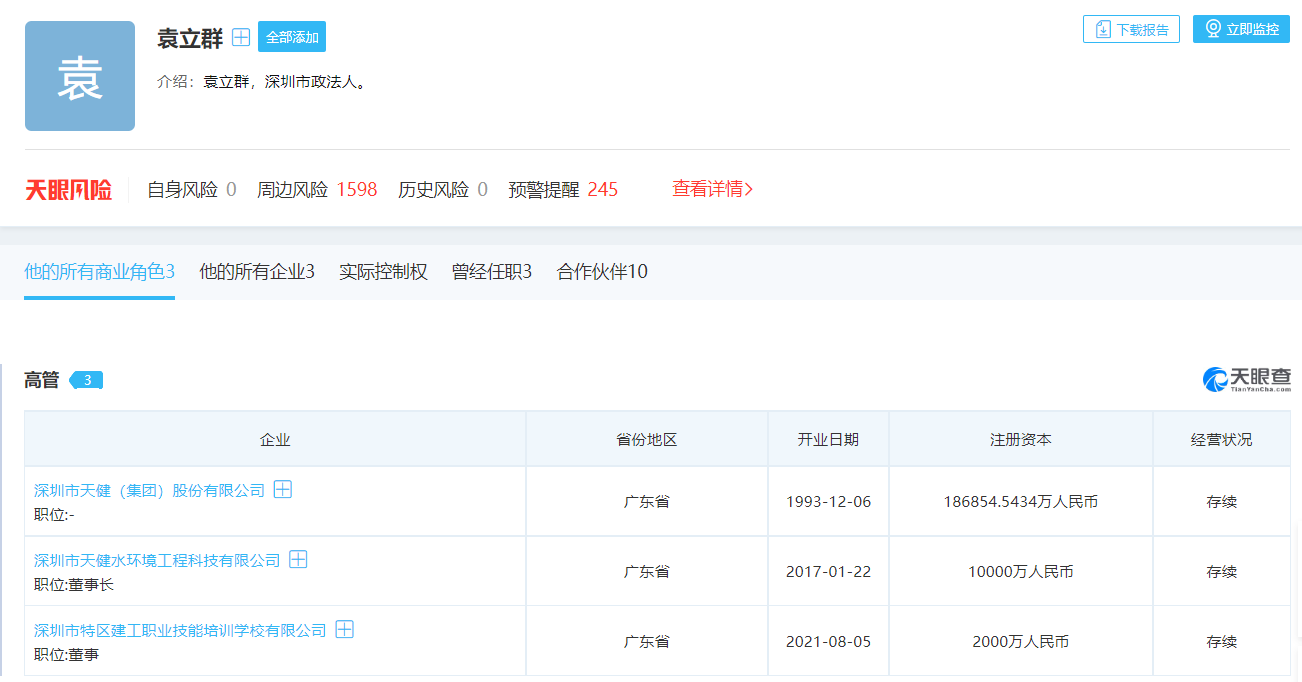Click the plus icon next to 袁立群 name
The width and height of the screenshot is (1302, 682).
241,38
